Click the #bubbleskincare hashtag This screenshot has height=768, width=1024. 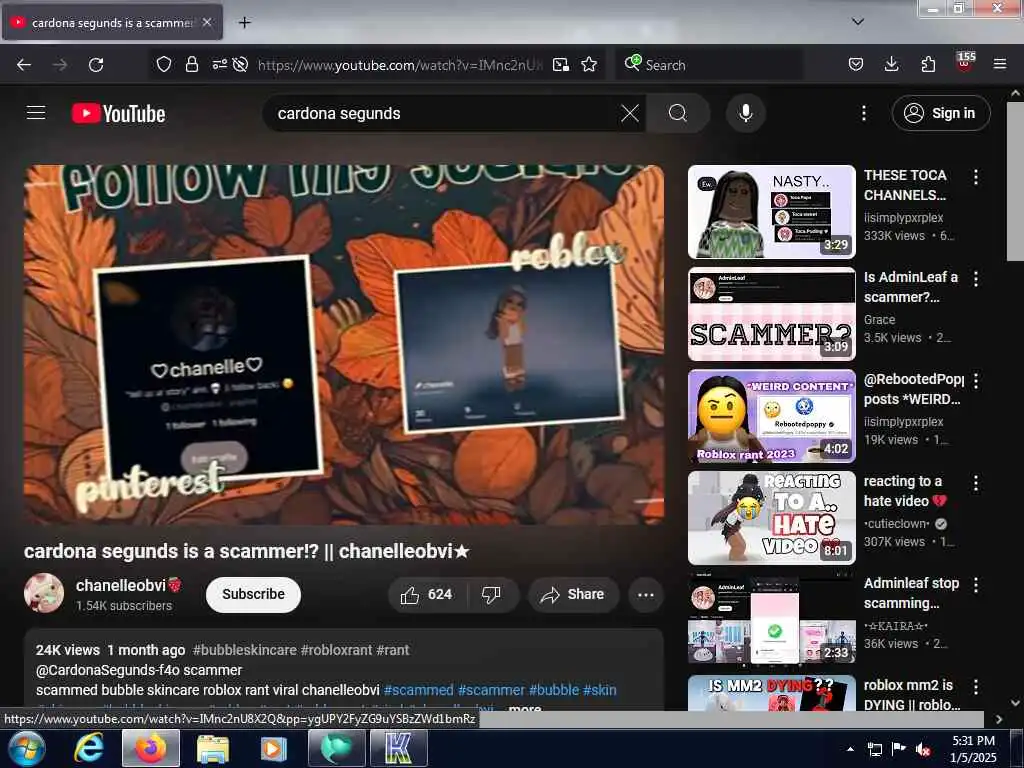click(x=244, y=650)
